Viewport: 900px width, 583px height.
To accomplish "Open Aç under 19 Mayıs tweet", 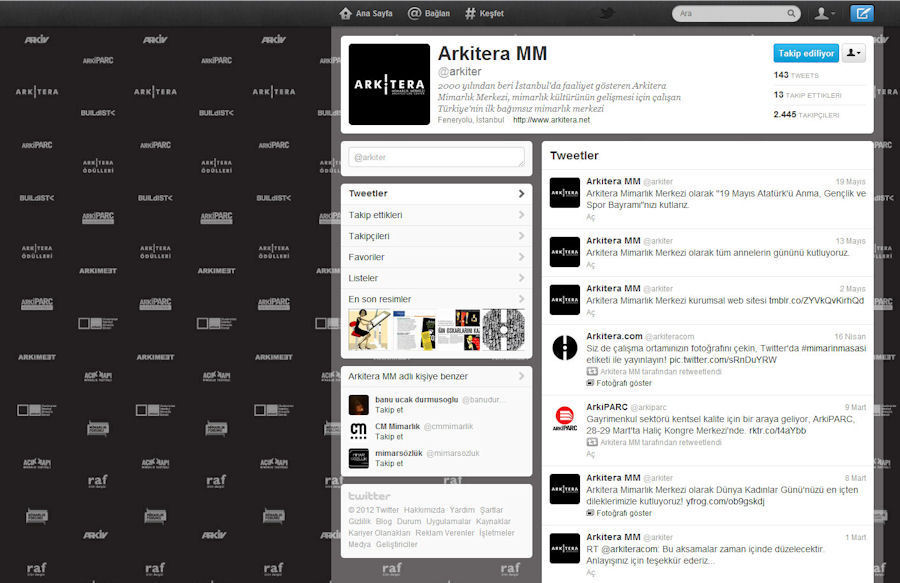I will (x=591, y=217).
